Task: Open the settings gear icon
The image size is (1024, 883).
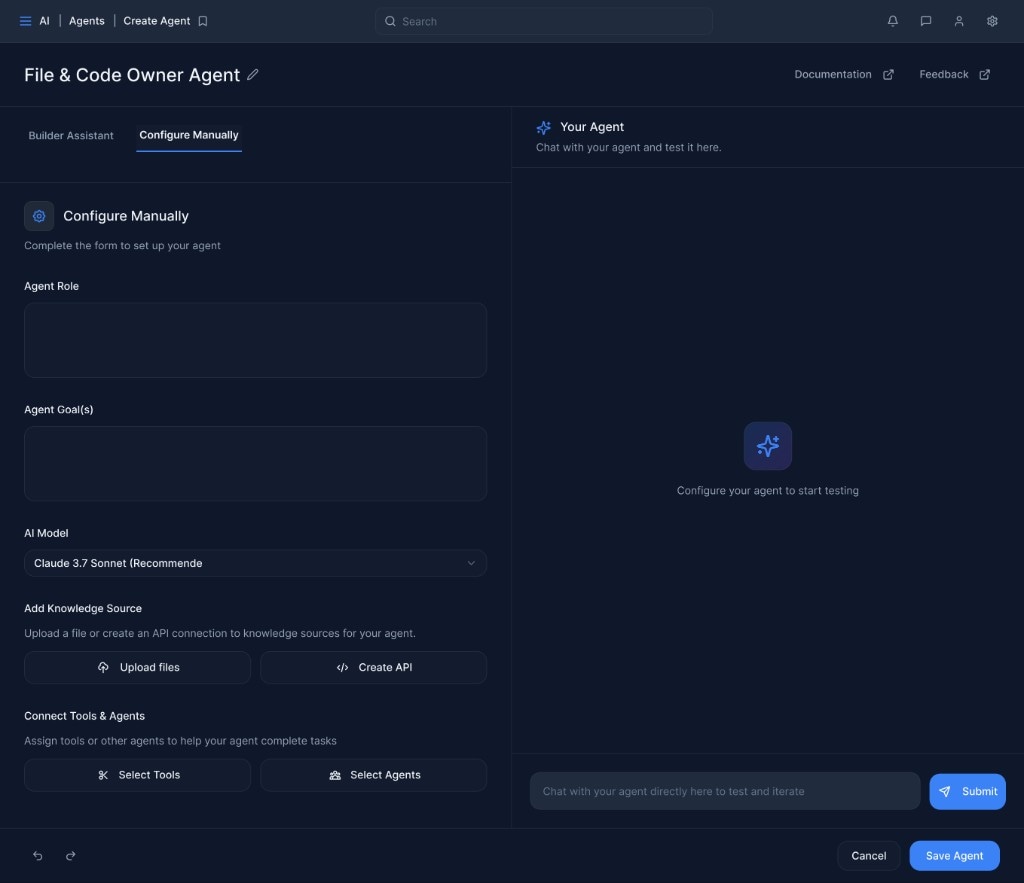Action: tap(991, 20)
